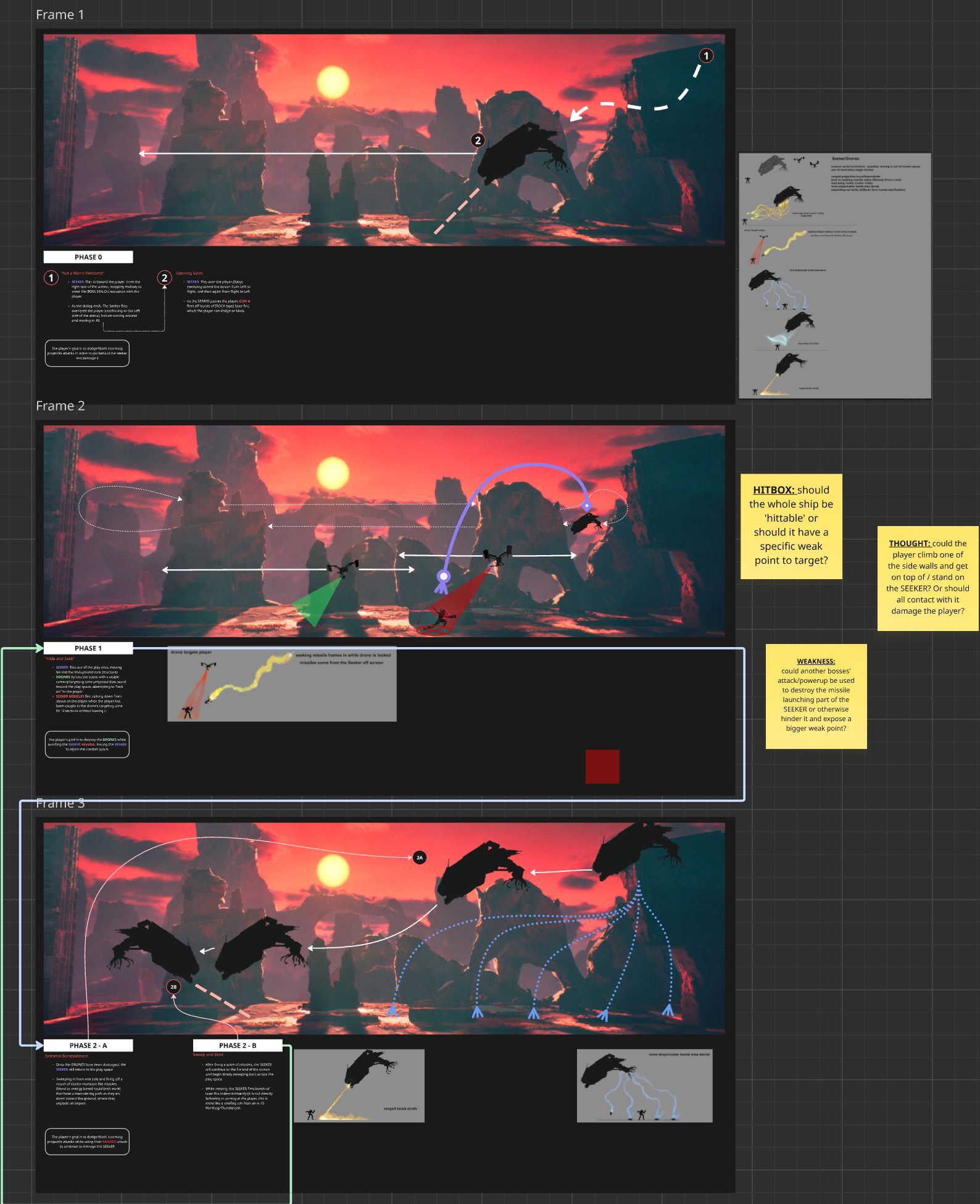Select the Seeker ship silhouette in Frame 1
This screenshot has height=1204, width=980.
[523, 153]
